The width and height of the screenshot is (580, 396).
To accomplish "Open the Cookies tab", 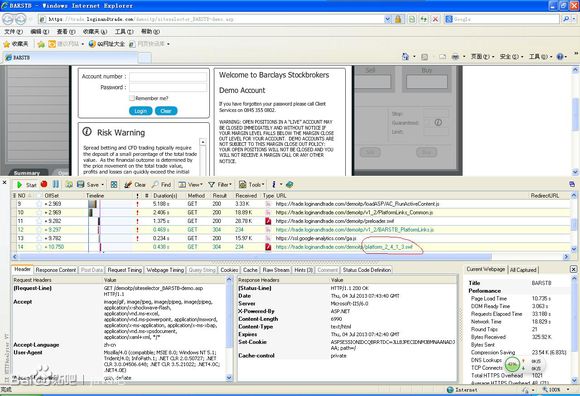I will [x=229, y=270].
